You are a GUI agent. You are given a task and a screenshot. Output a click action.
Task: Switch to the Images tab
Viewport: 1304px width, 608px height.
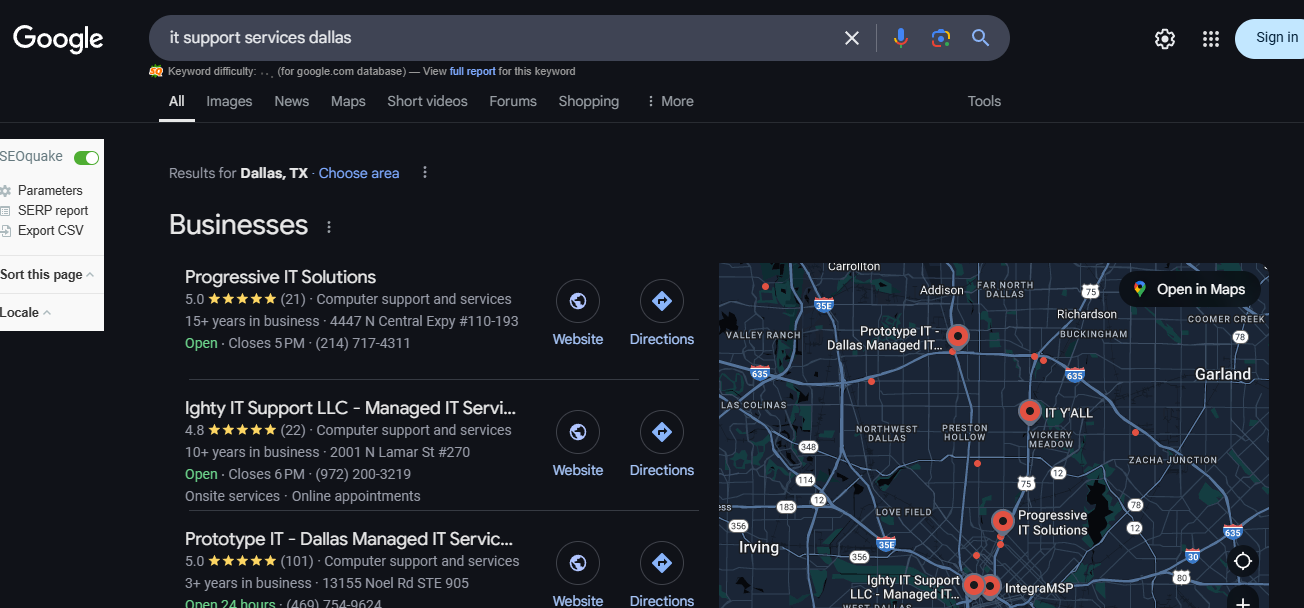coord(229,101)
